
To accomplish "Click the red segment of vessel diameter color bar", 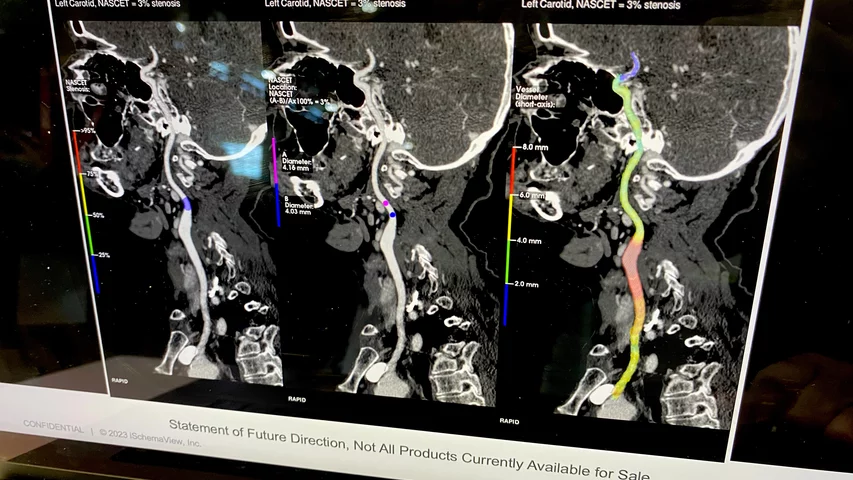I will (512, 171).
